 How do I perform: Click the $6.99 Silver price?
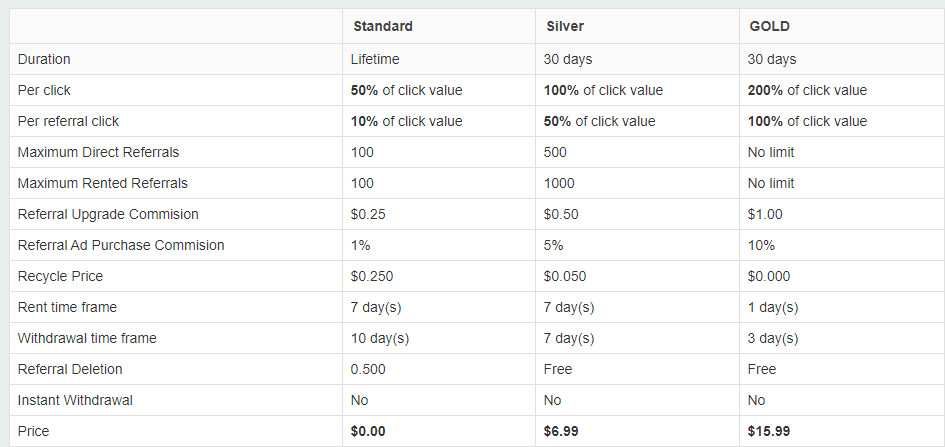(x=561, y=431)
